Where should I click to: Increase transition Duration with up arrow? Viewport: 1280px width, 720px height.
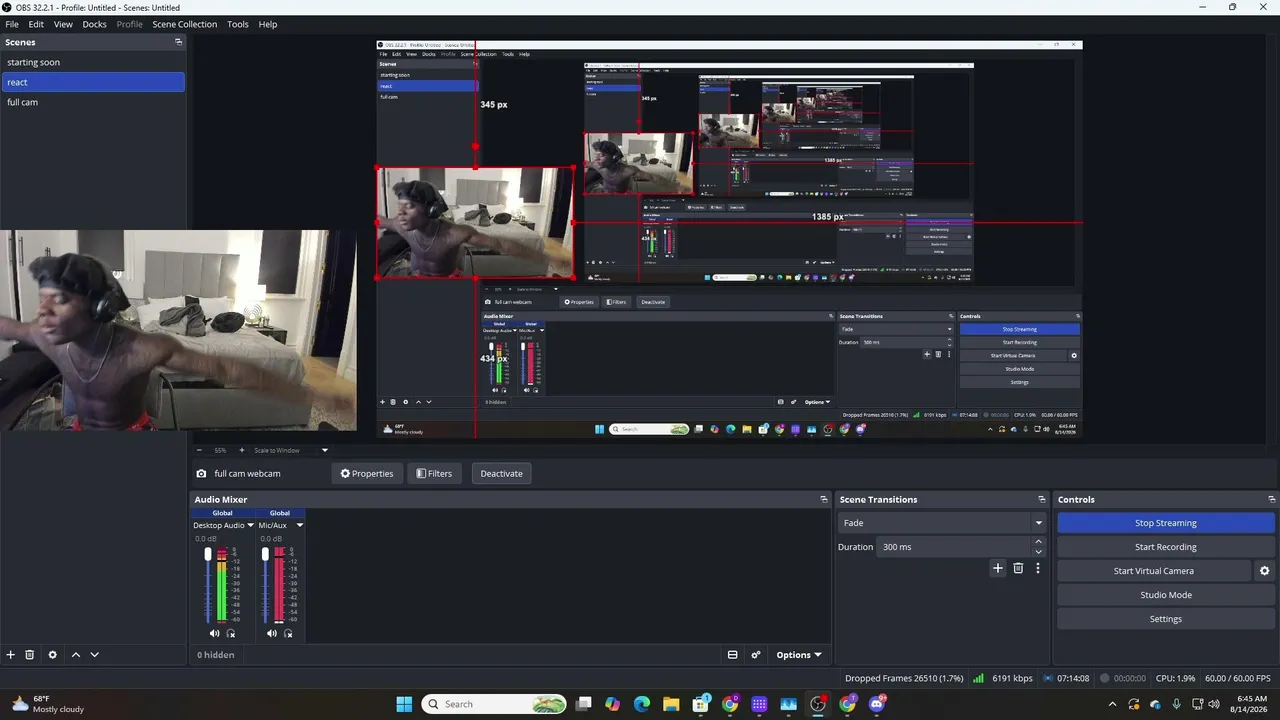pos(1038,542)
